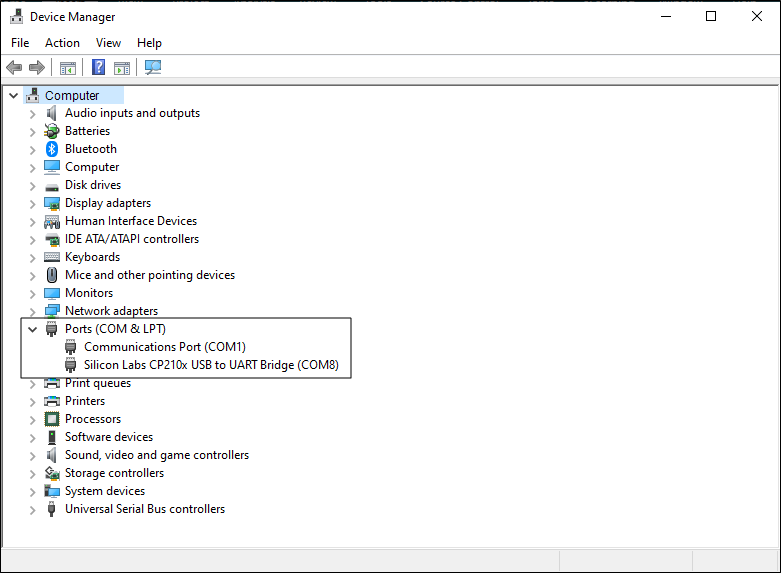Viewport: 781px width, 573px height.
Task: Click the Audio inputs and outputs speaker icon
Action: [x=51, y=113]
